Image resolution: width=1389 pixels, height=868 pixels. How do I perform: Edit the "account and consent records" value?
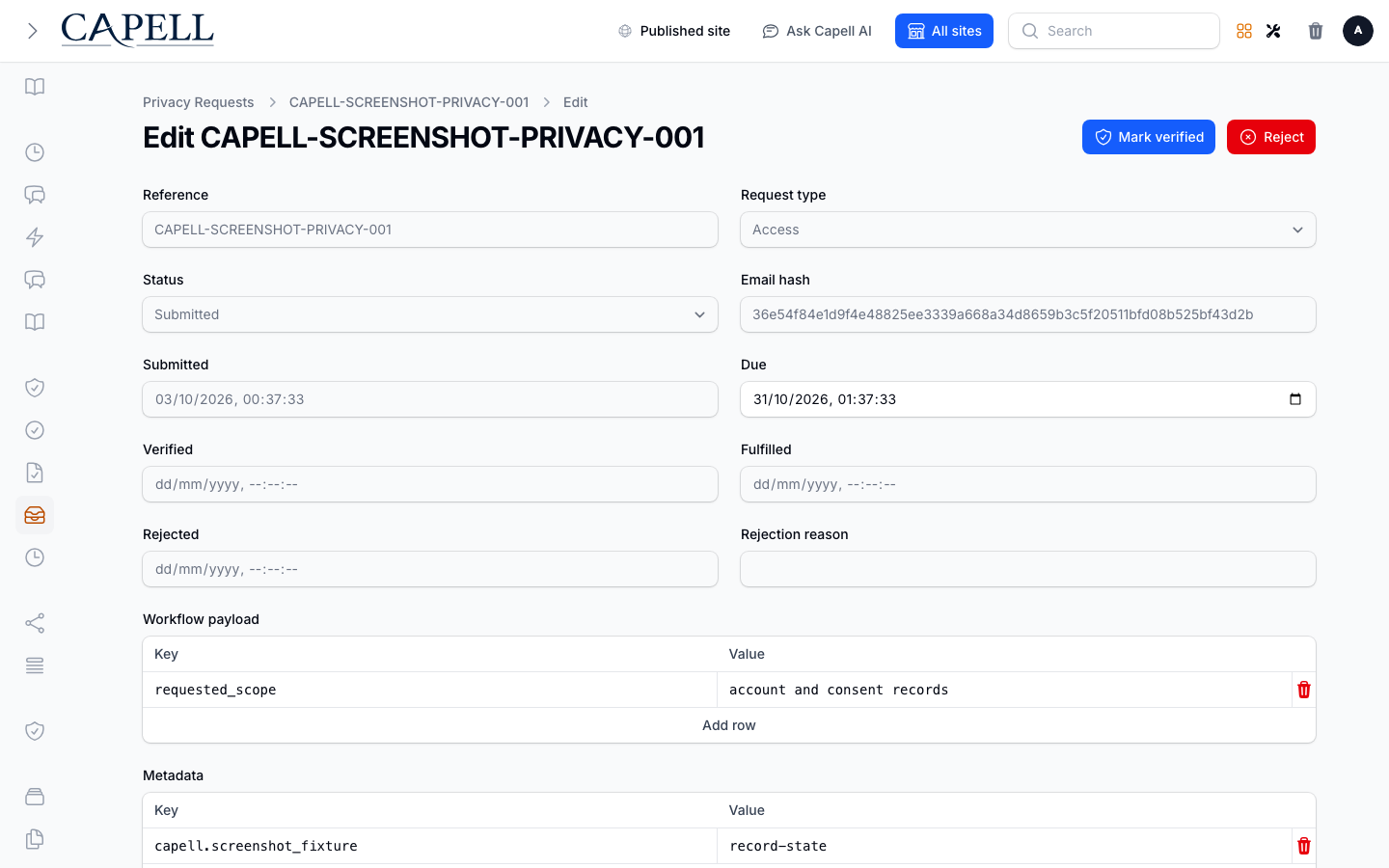(x=1004, y=690)
